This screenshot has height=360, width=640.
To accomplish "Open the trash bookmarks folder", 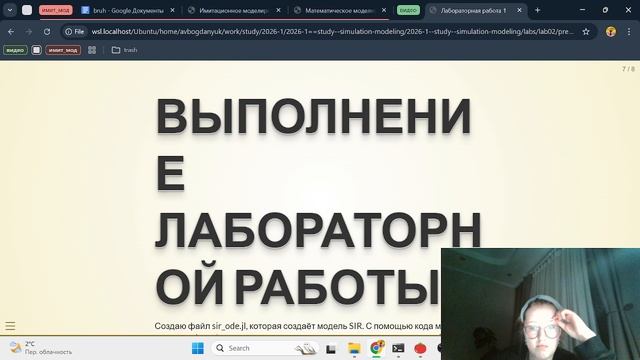I will point(124,50).
